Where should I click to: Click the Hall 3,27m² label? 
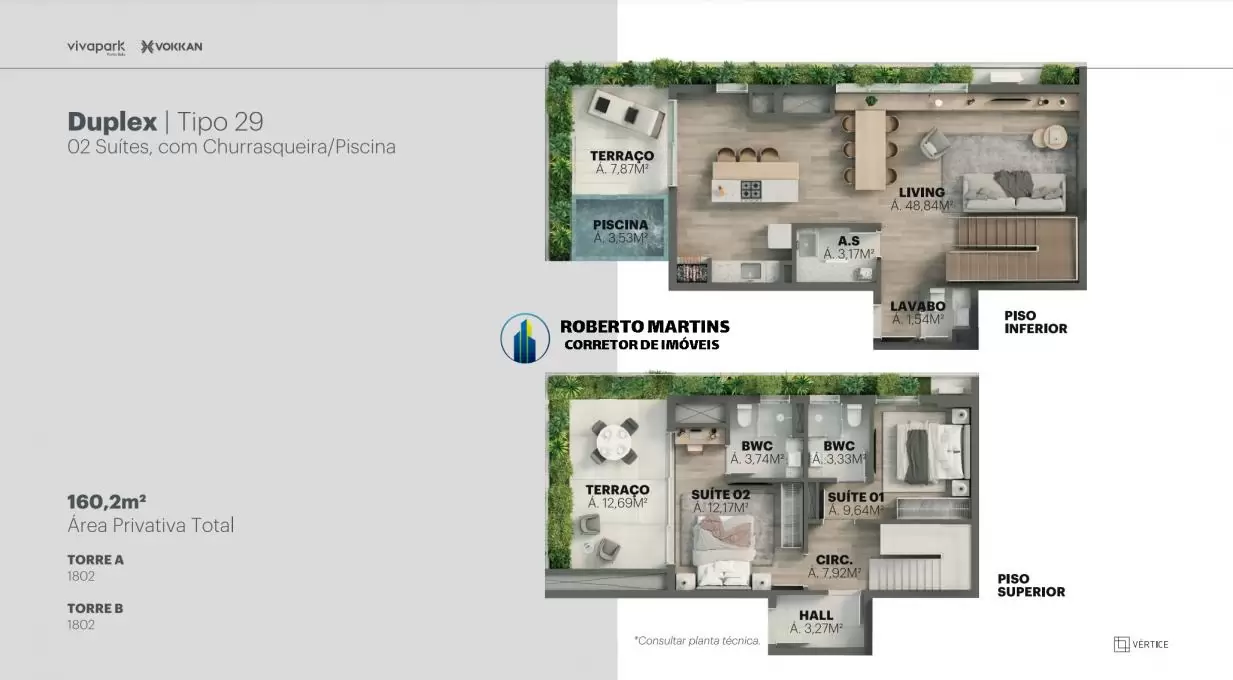(816, 622)
